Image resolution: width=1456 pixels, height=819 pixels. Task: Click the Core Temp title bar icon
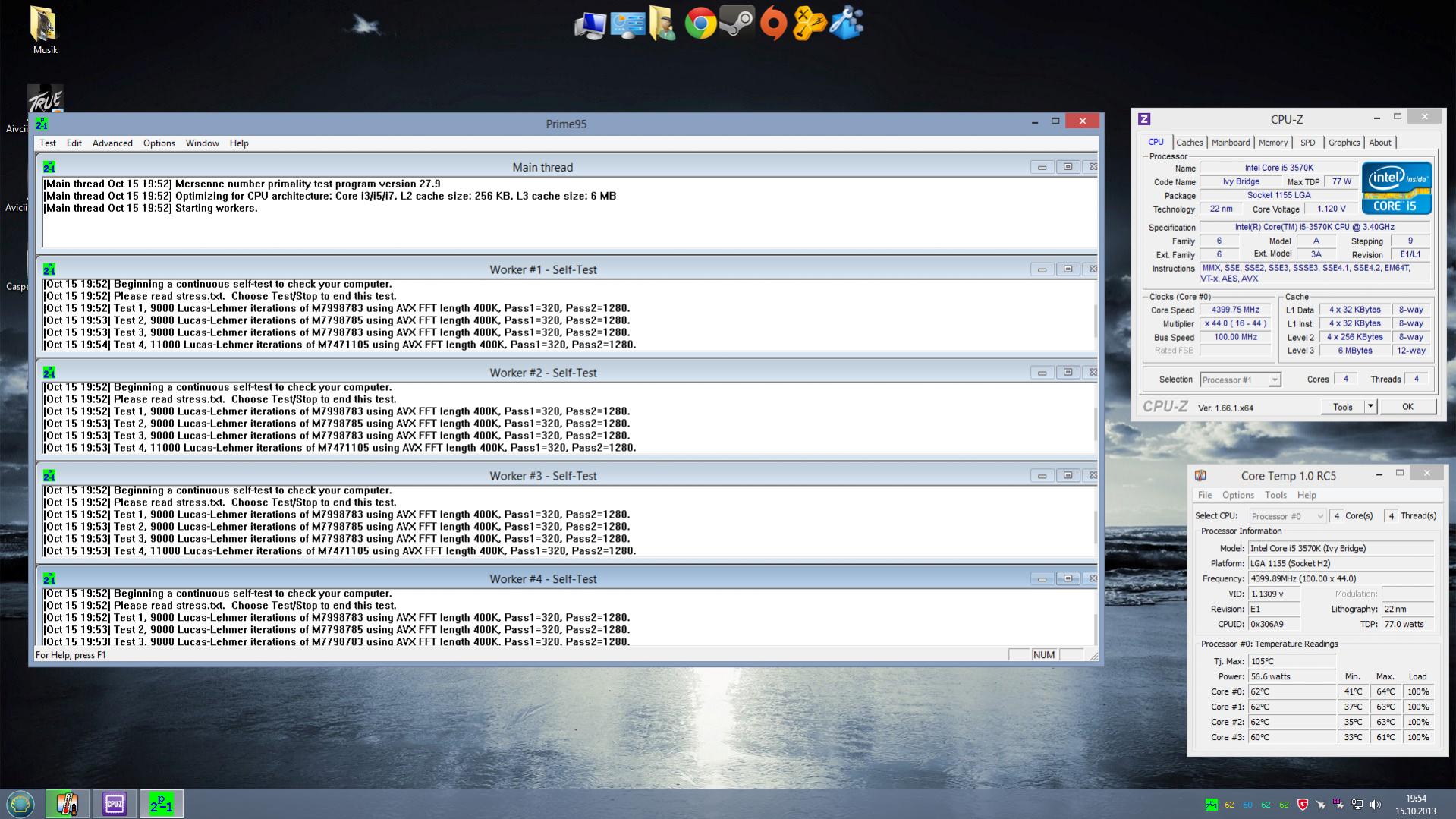tap(1200, 475)
